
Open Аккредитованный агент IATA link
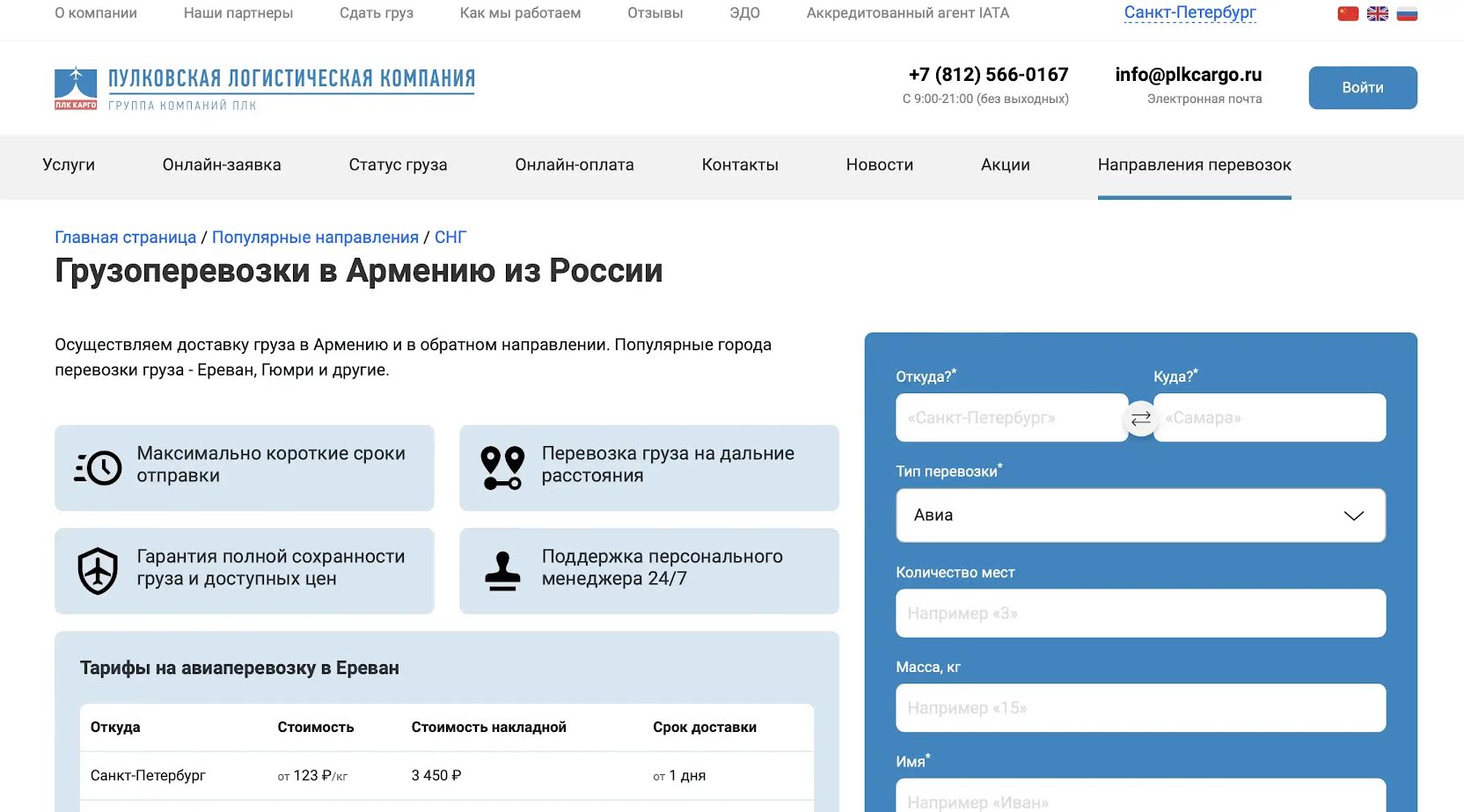tap(908, 13)
